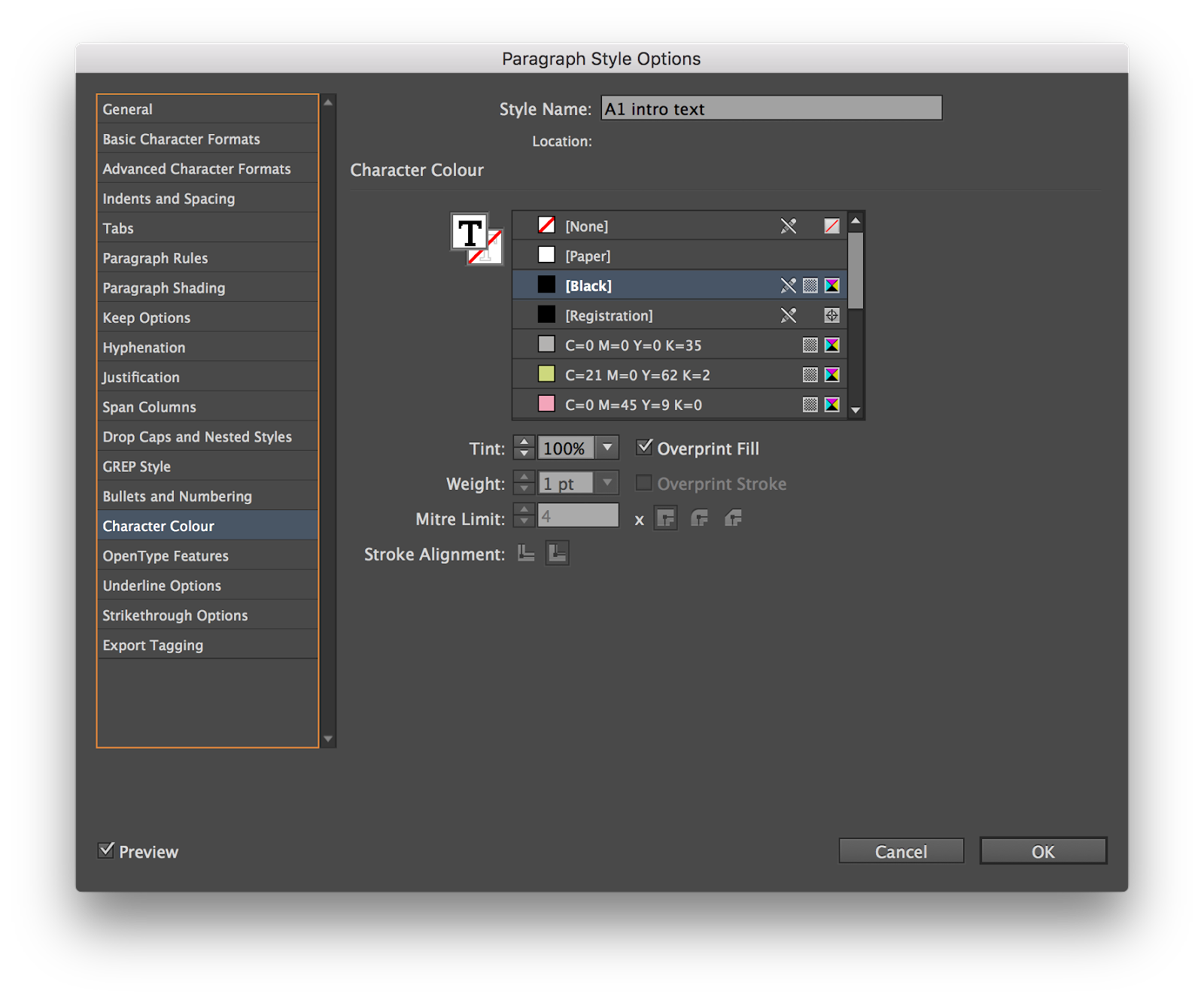Open the Tint percentage dropdown arrow
Viewport: 1204px width, 1000px height.
pyautogui.click(x=607, y=448)
